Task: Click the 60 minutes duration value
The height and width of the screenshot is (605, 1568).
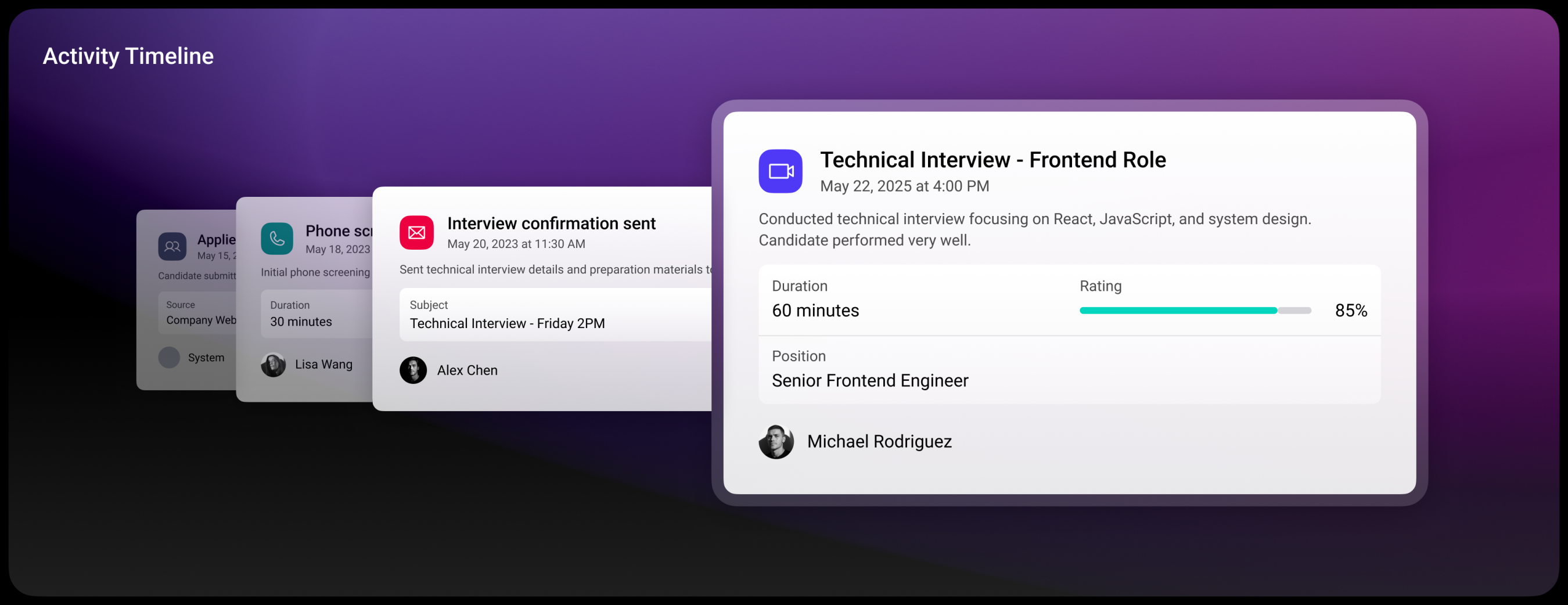Action: coord(815,311)
